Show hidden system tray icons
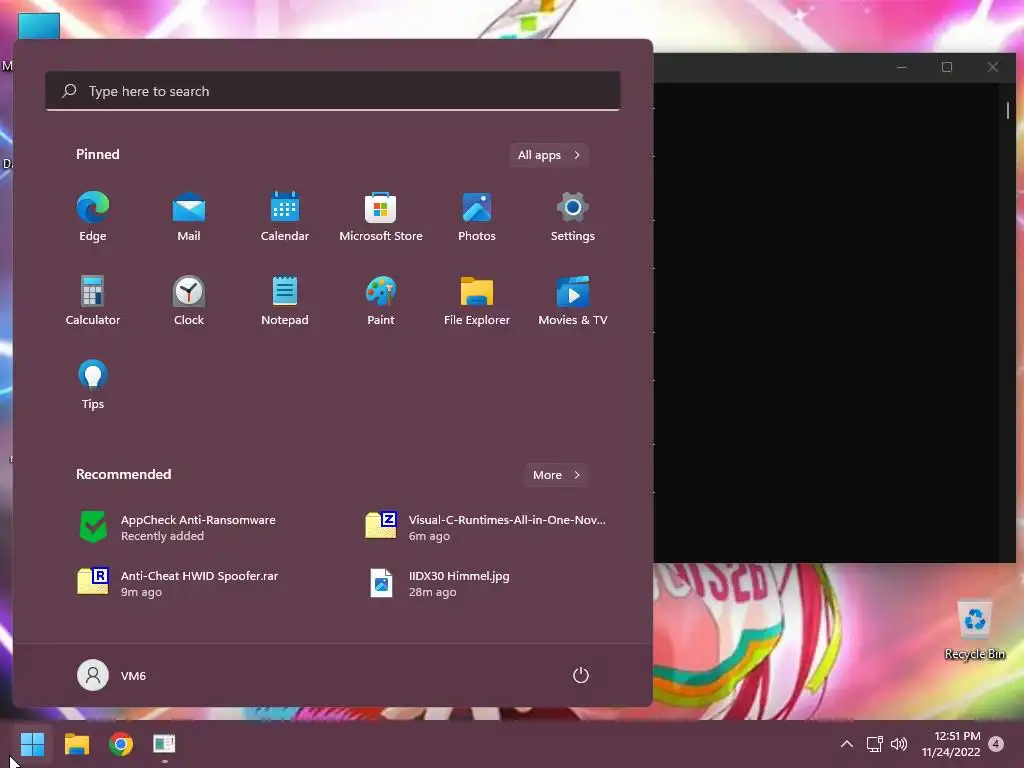The width and height of the screenshot is (1024, 768). click(846, 743)
